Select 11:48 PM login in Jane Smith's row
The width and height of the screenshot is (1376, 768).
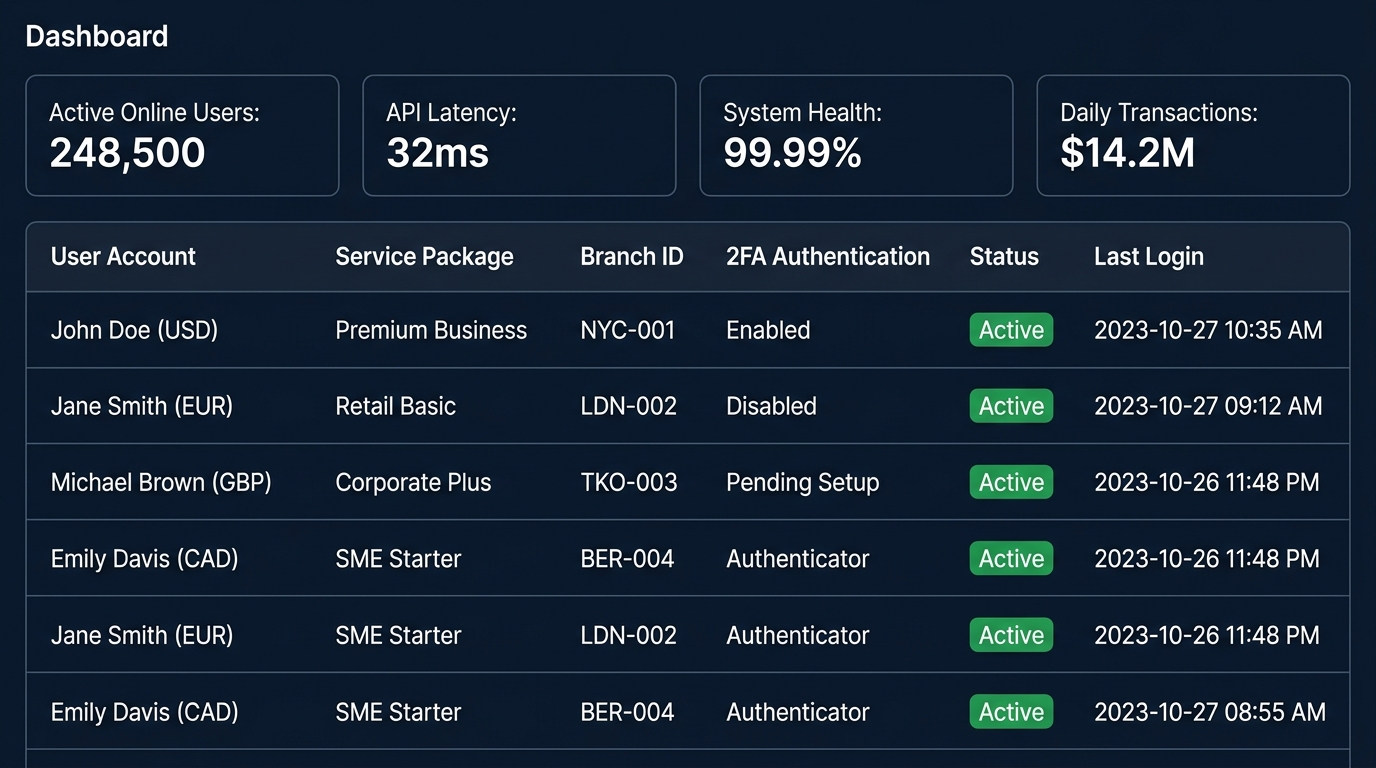click(1206, 635)
